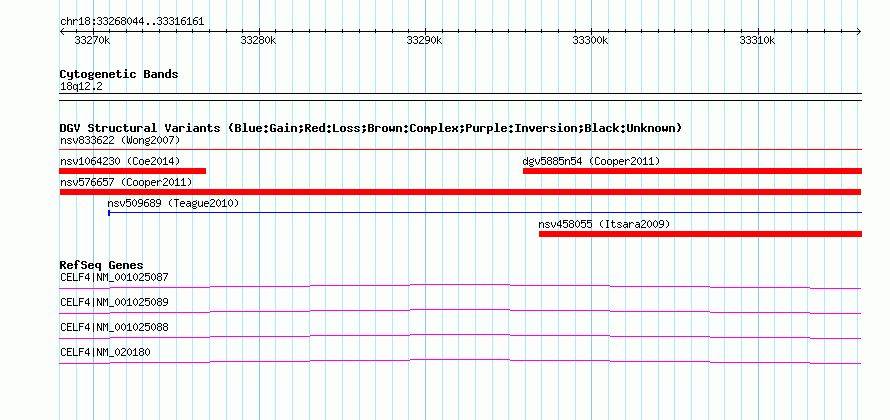Viewport: 890px width, 420px height.
Task: Click the right arrowhead of the ruler
Action: tap(859, 32)
